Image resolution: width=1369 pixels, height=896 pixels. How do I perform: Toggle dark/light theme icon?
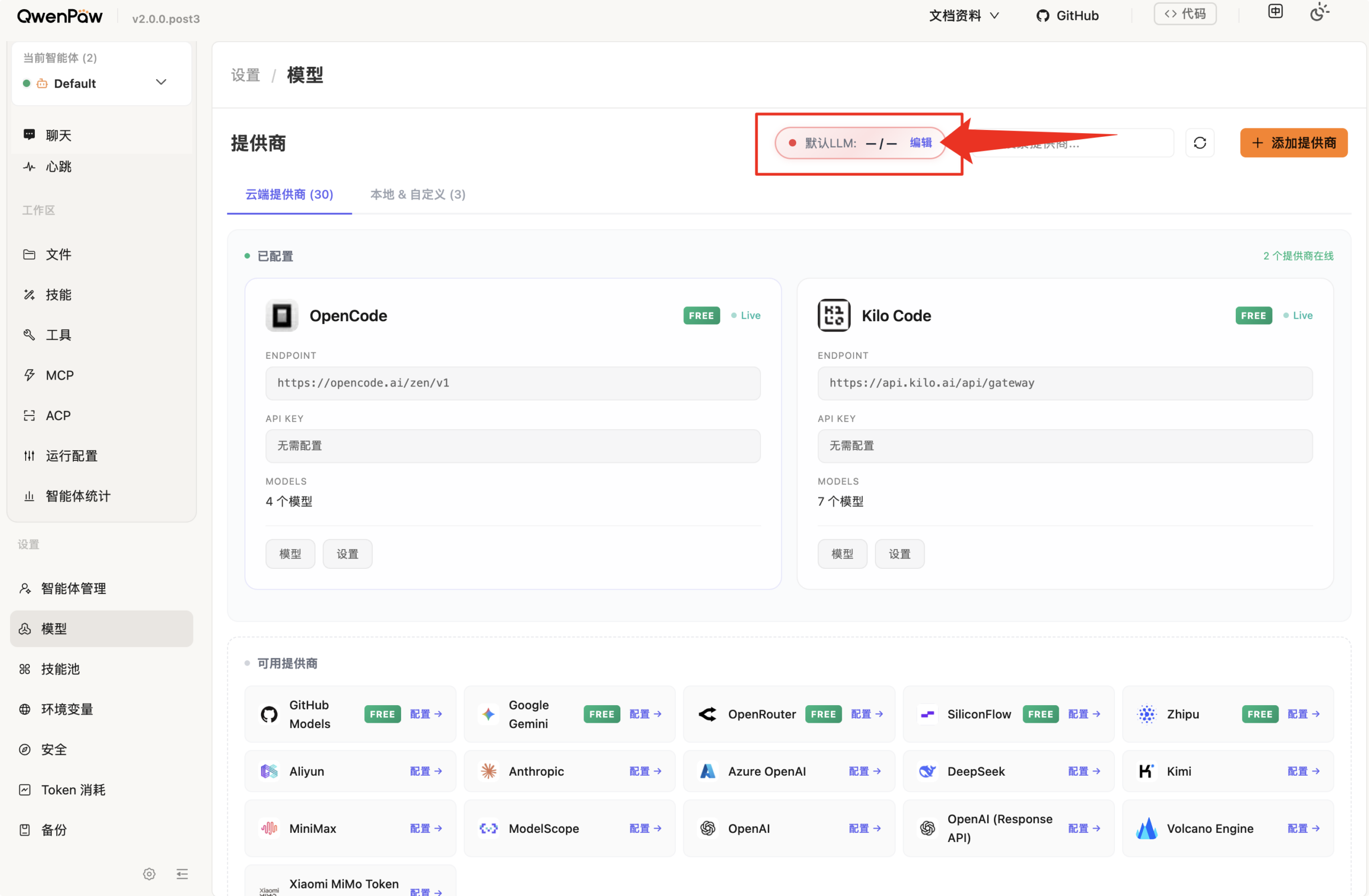coord(1319,12)
